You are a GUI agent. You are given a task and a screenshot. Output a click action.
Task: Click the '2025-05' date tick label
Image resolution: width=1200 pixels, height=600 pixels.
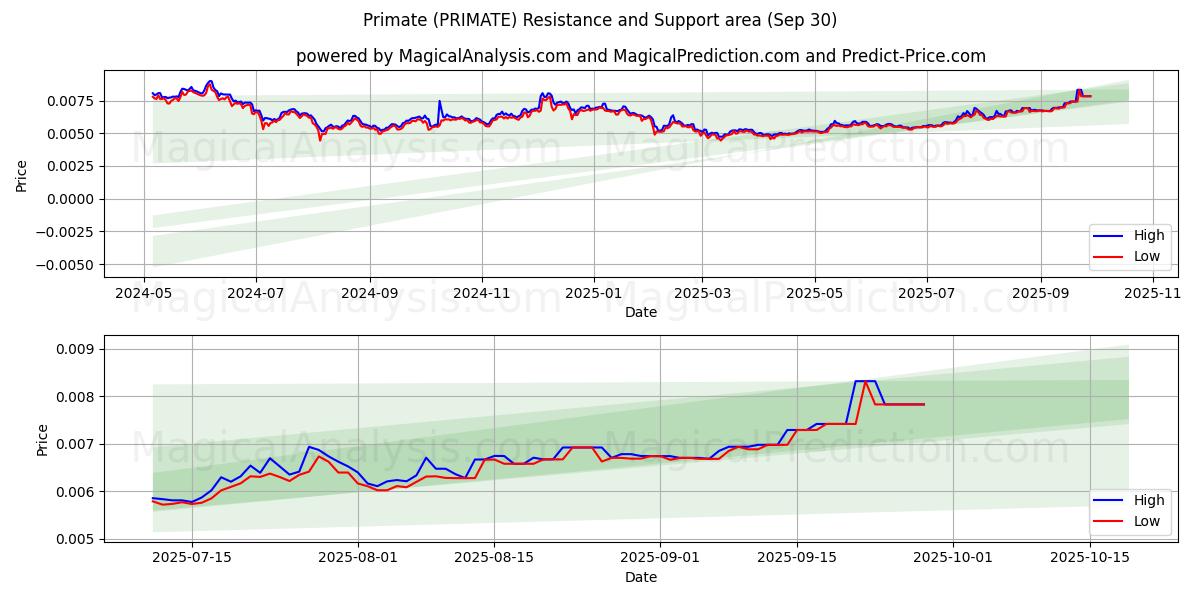(x=814, y=292)
